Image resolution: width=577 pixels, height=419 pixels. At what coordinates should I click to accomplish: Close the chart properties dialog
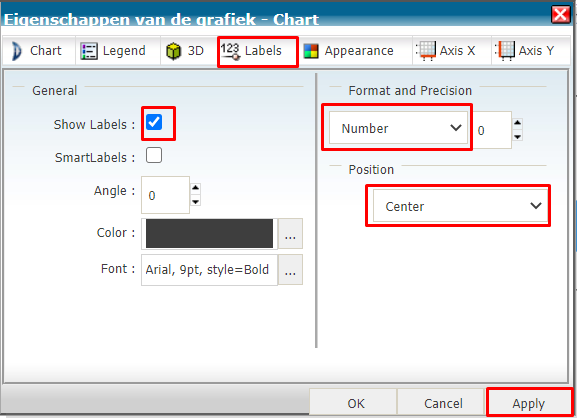[560, 15]
